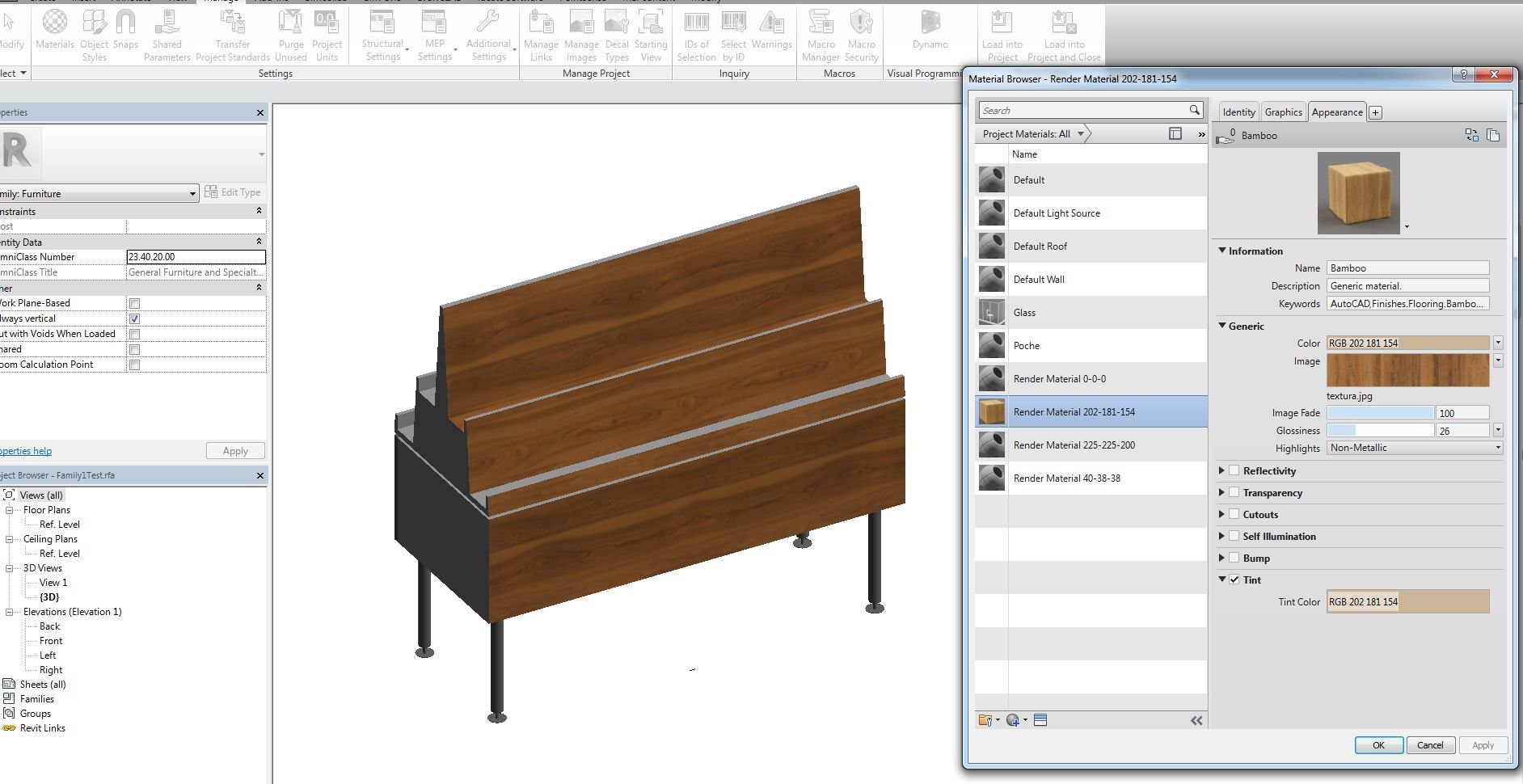The height and width of the screenshot is (784, 1523).
Task: Switch to the Graphics tab
Action: pyautogui.click(x=1283, y=112)
